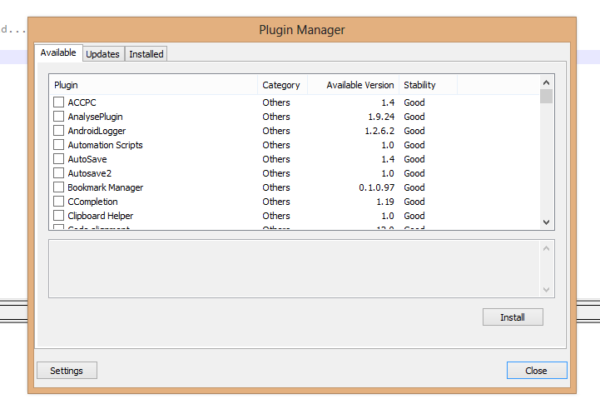Toggle the Autosave2 checkbox
The image size is (600, 414).
click(59, 173)
